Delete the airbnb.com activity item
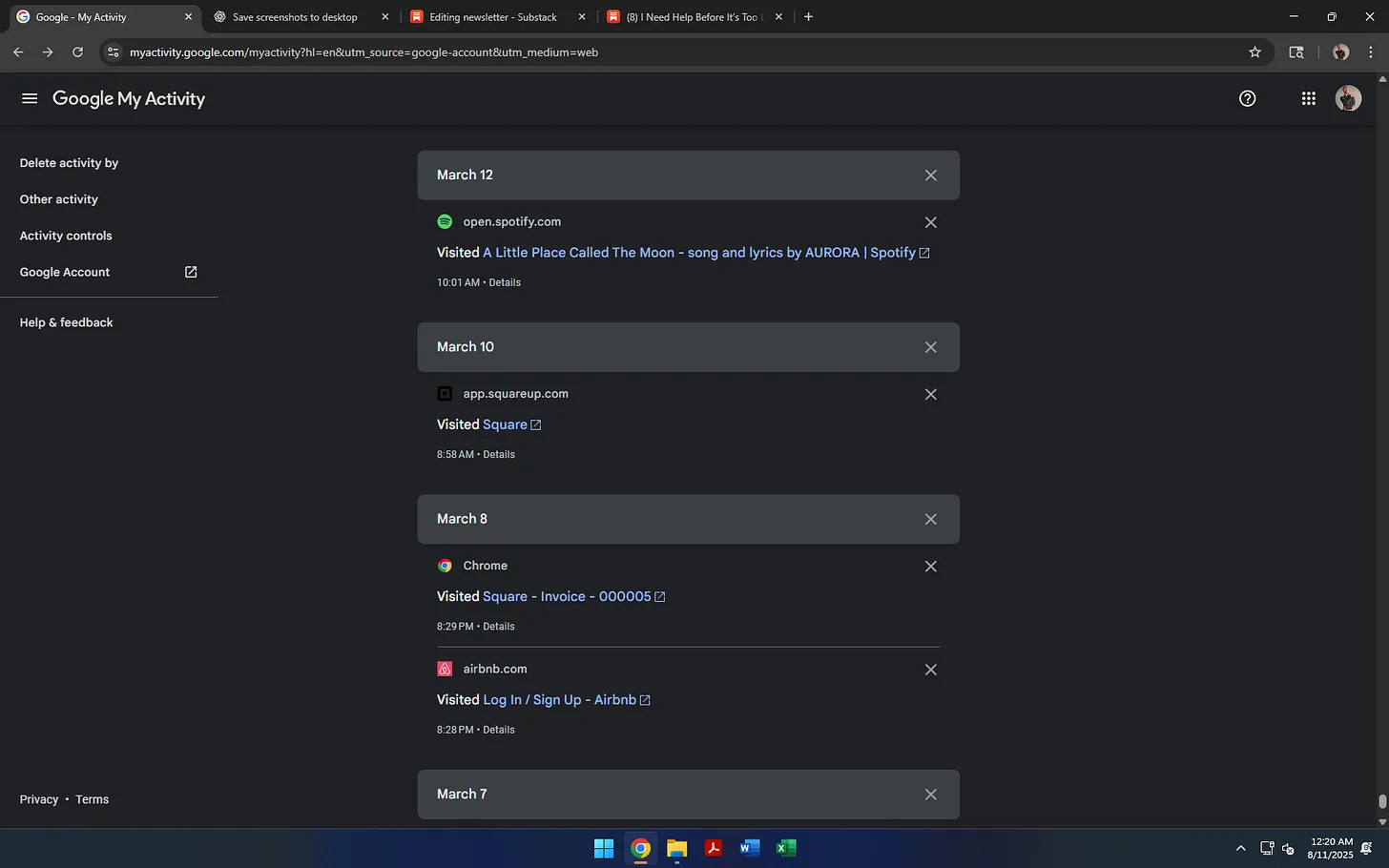This screenshot has height=868, width=1389. tap(930, 670)
